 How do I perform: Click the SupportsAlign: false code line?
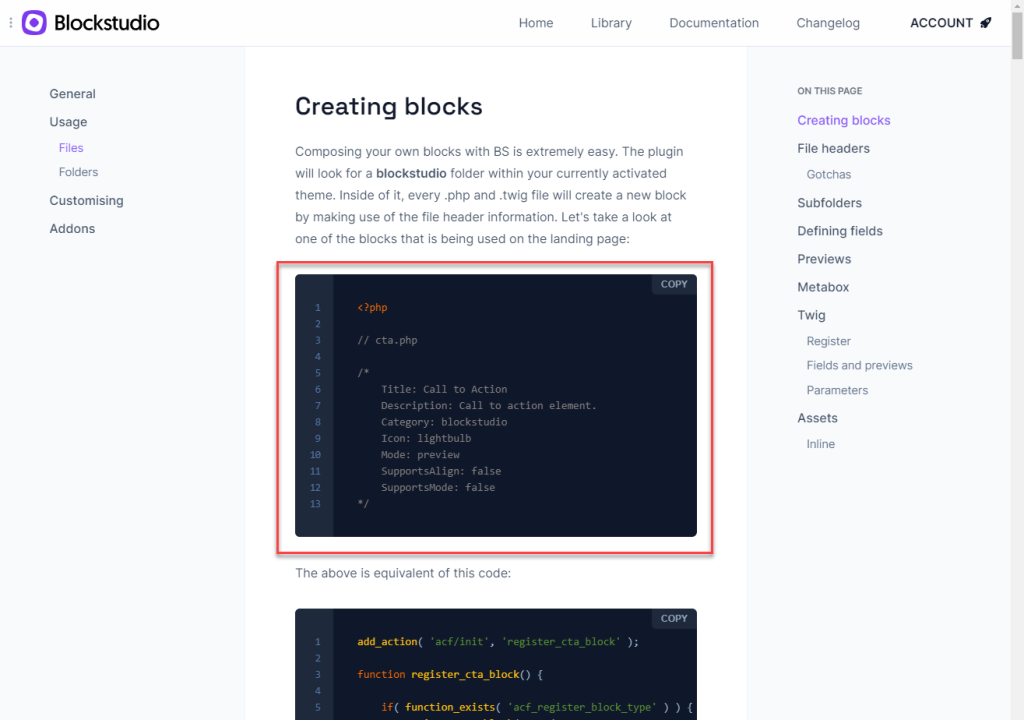(x=441, y=470)
